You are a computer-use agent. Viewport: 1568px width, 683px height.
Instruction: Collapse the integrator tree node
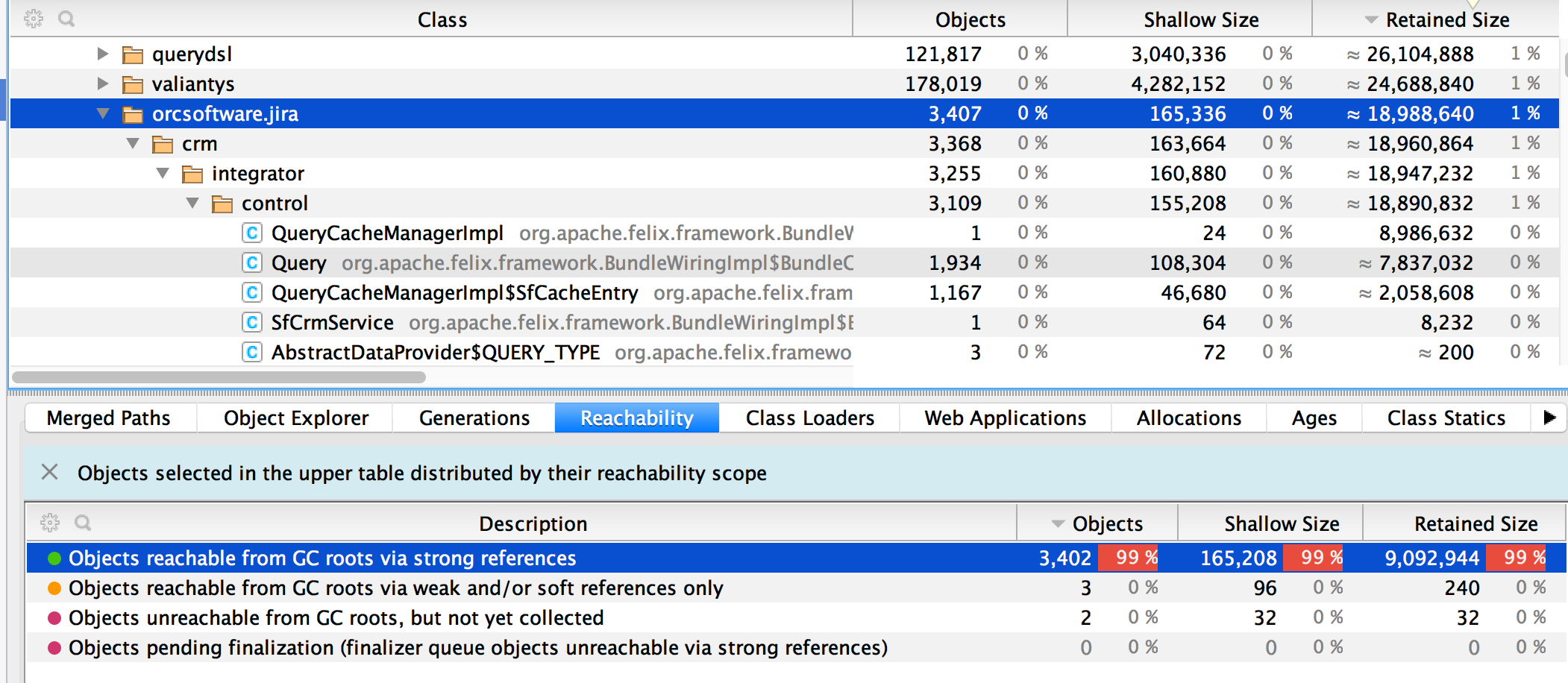coord(162,173)
